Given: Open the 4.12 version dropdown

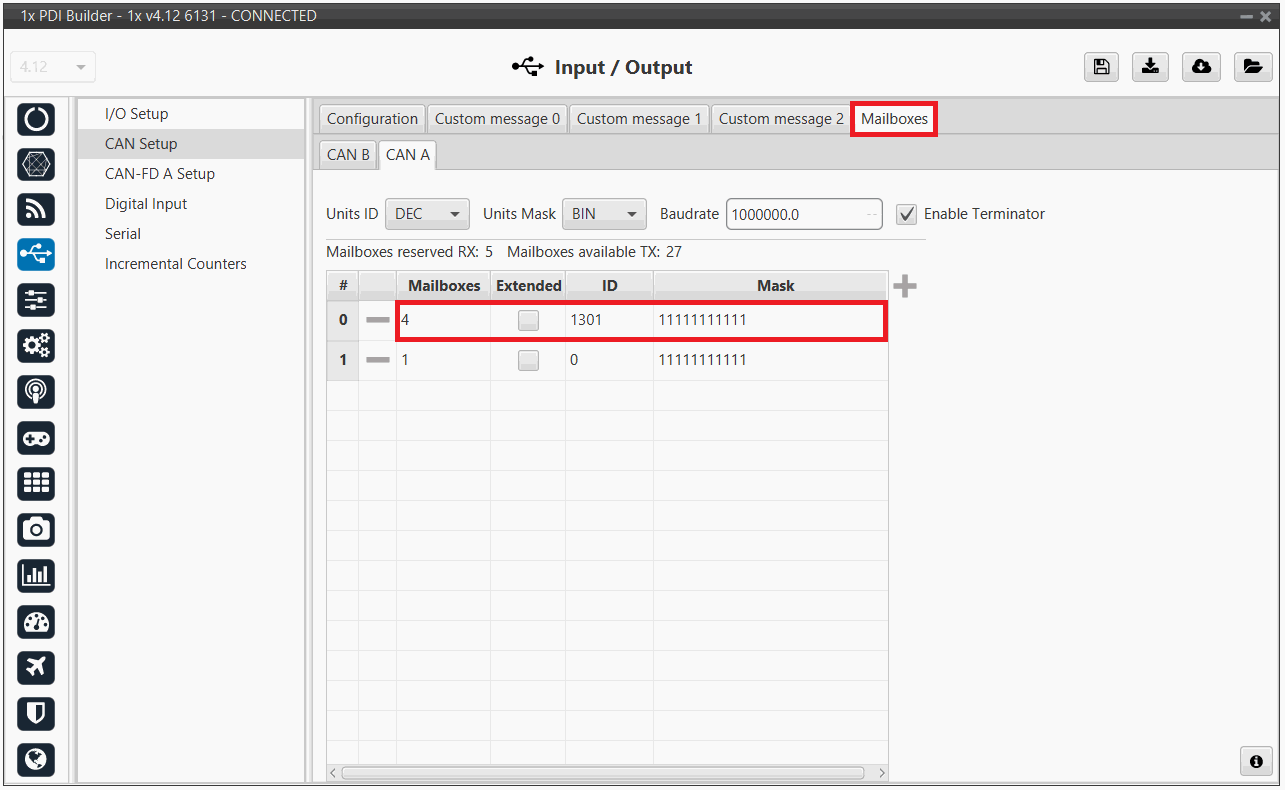Looking at the screenshot, I should (x=53, y=67).
